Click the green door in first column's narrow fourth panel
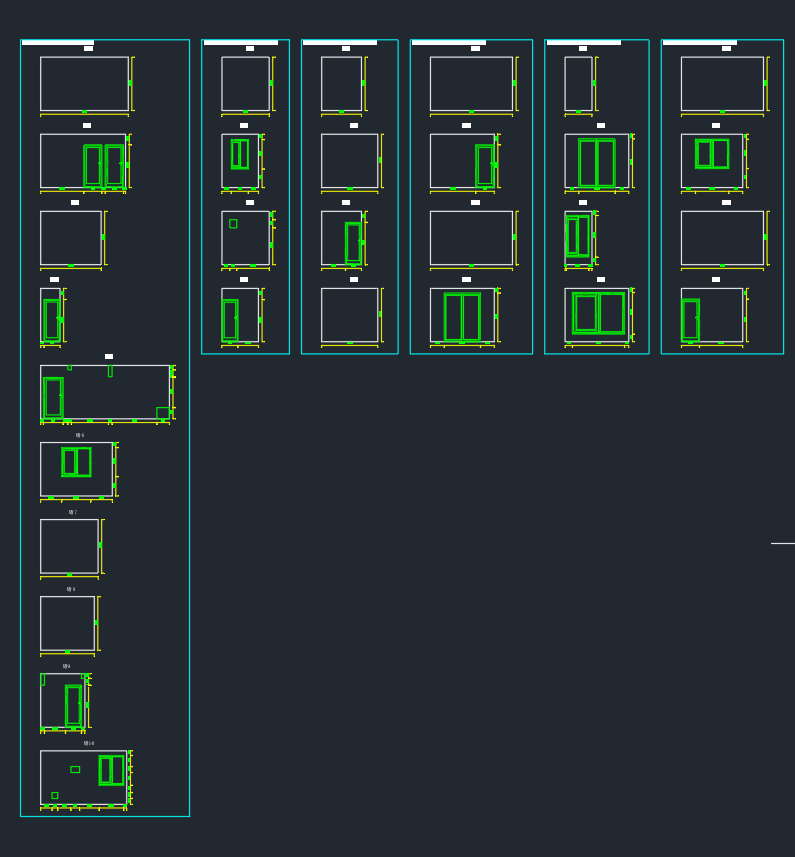 click(51, 320)
